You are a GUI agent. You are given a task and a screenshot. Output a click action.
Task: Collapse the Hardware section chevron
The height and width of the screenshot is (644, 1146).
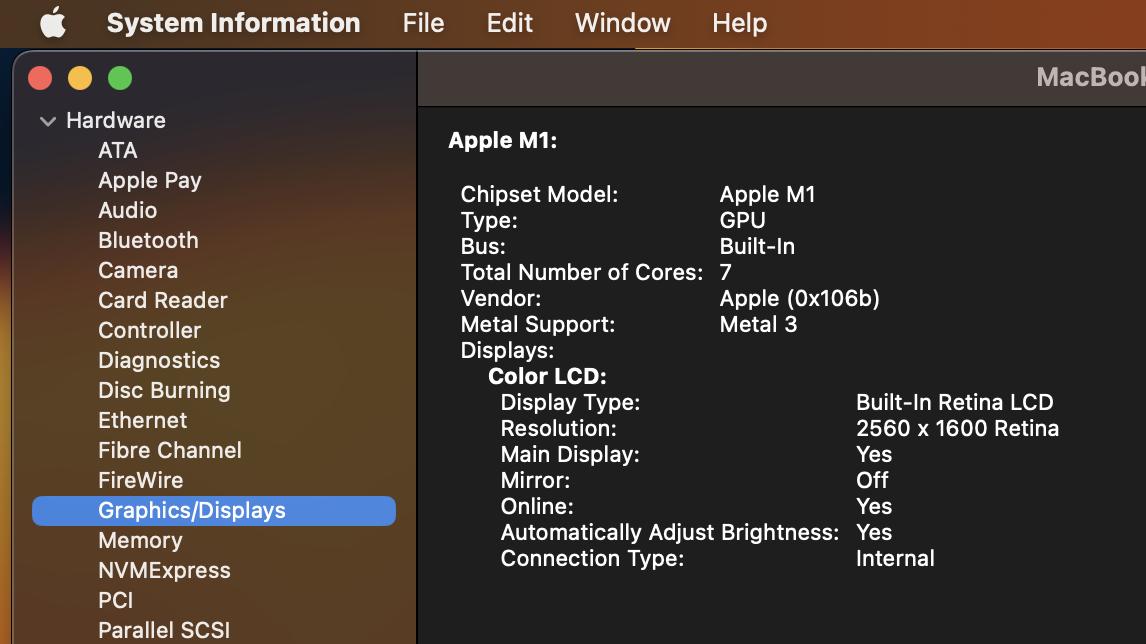pyautogui.click(x=48, y=121)
